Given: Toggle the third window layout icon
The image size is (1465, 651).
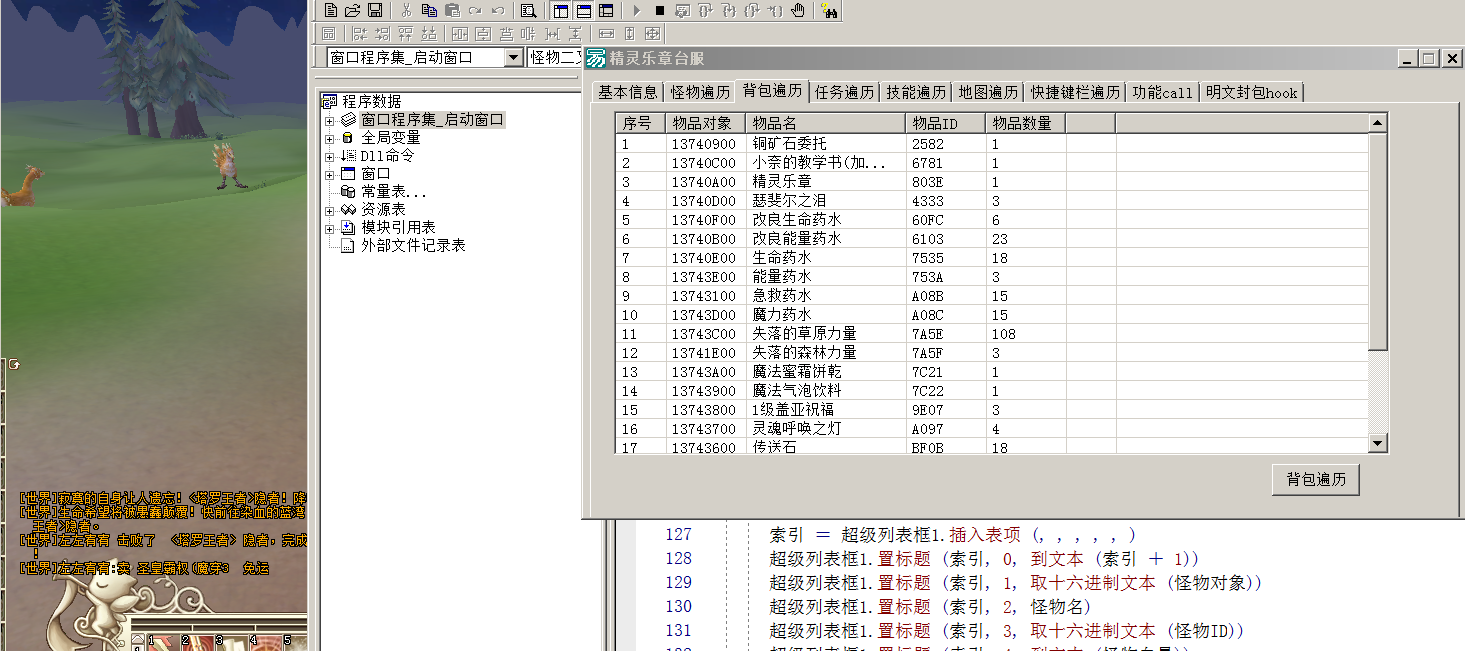Looking at the screenshot, I should tap(606, 10).
